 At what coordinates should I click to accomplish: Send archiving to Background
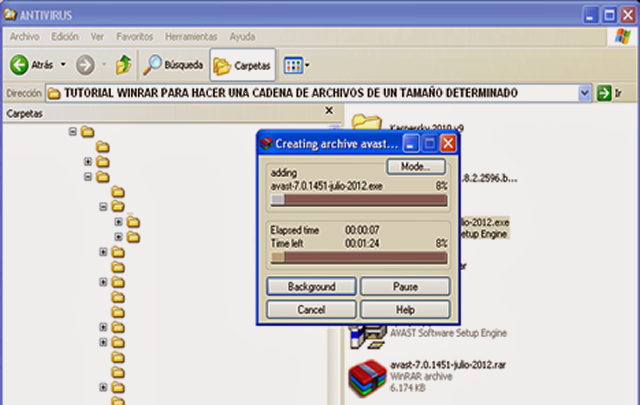click(x=311, y=287)
